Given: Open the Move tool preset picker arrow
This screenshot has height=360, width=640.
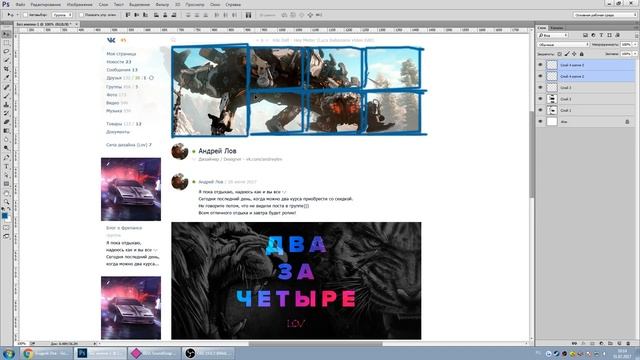Looking at the screenshot, I should 17,15.
